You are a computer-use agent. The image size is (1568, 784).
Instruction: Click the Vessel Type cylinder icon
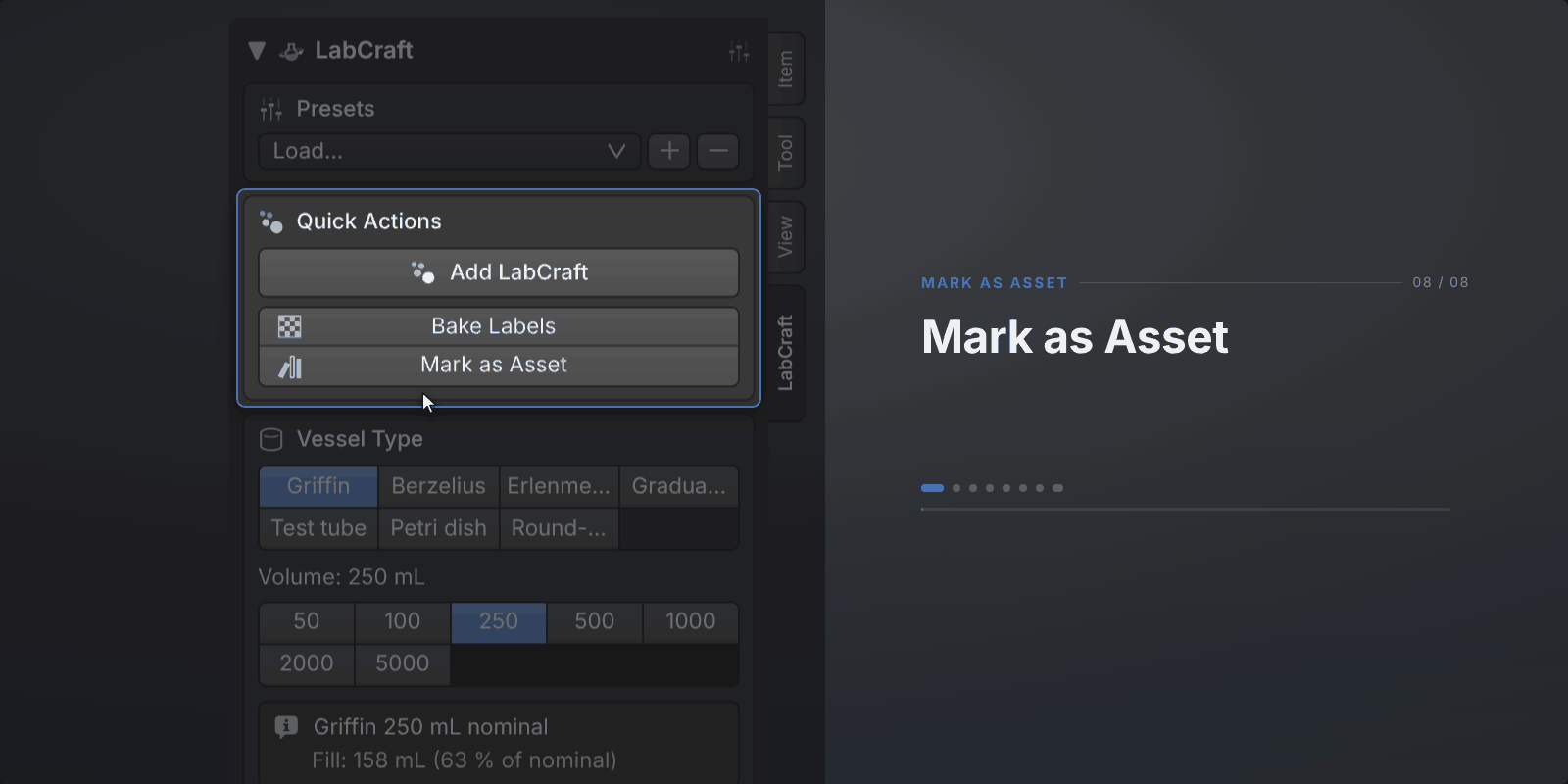(271, 439)
